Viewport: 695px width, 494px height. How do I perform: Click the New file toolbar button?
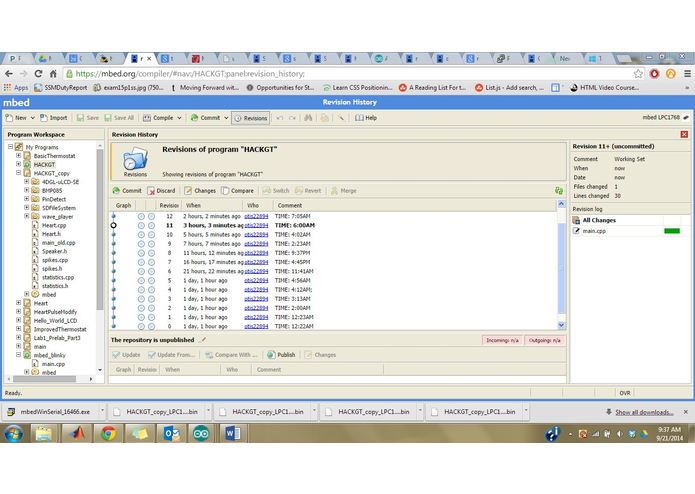[x=16, y=118]
